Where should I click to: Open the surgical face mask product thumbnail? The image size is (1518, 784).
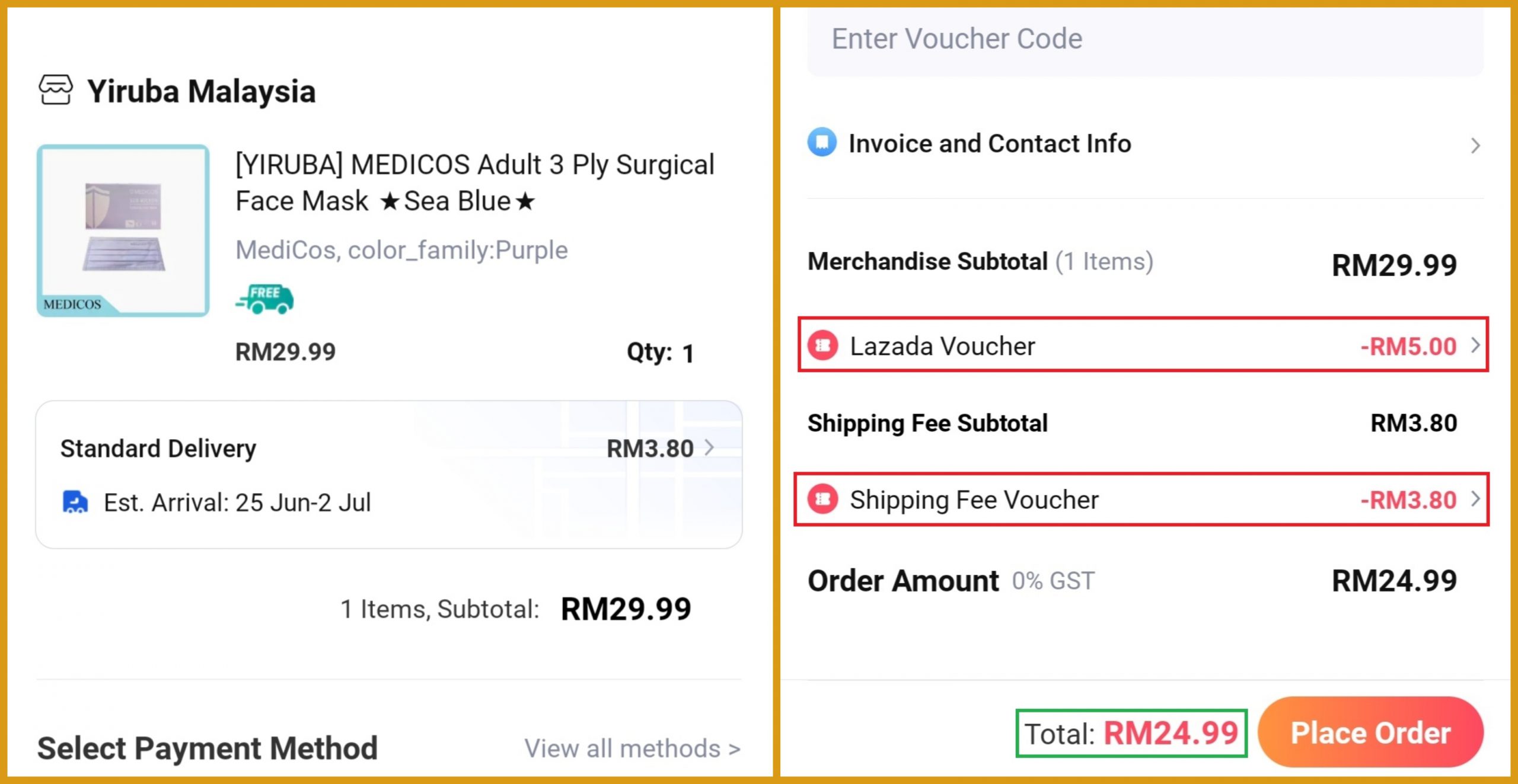pos(123,231)
